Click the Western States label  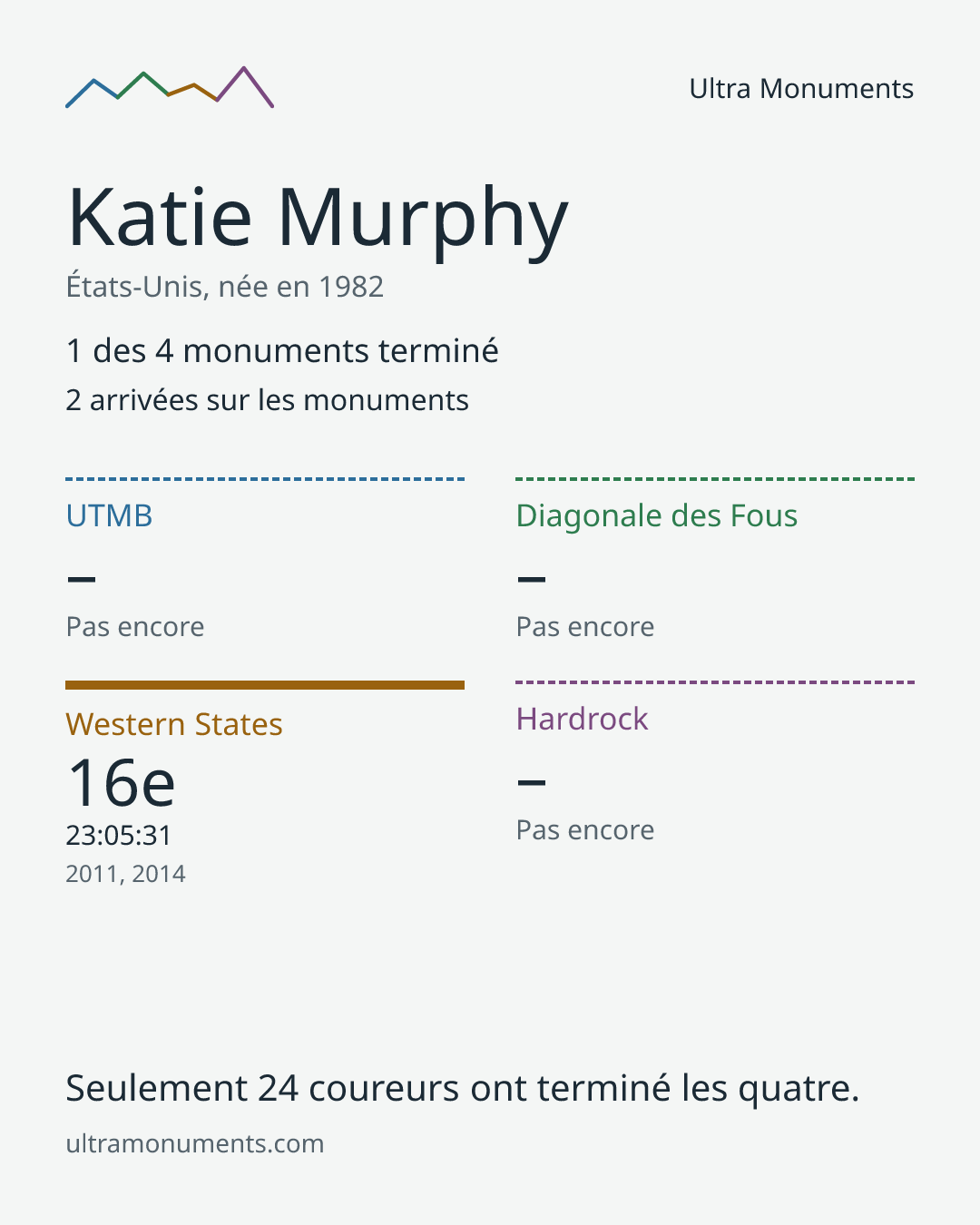pos(174,724)
